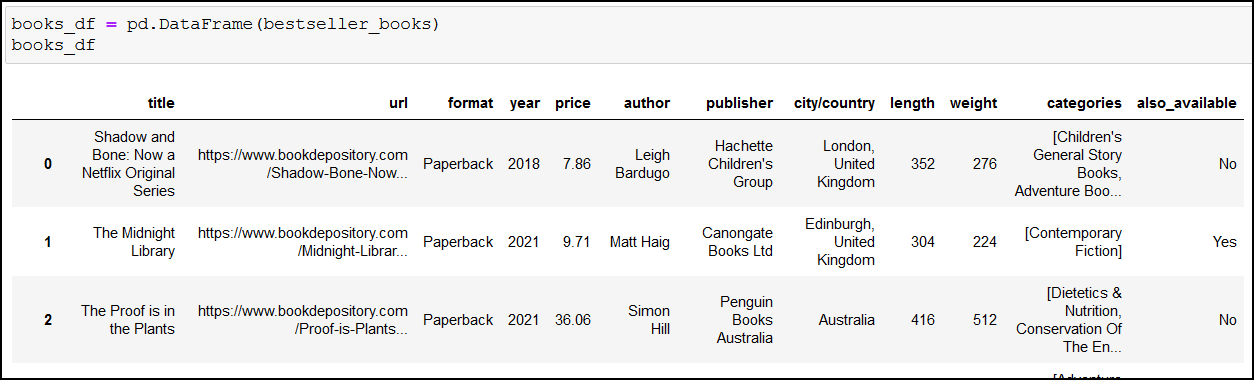Click the 'year' column header

(x=524, y=103)
